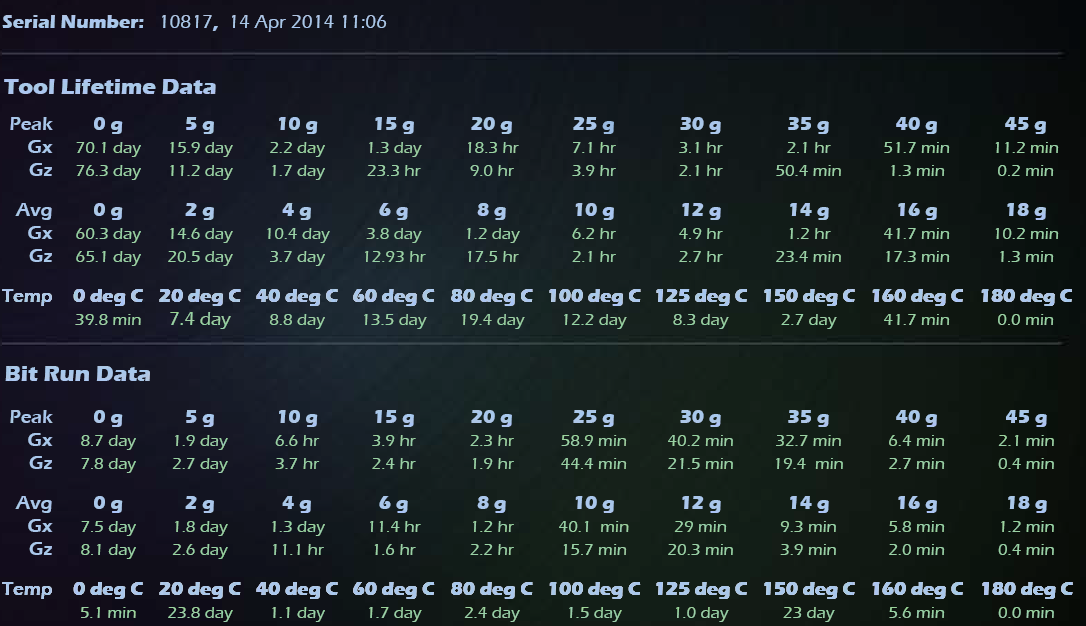Viewport: 1086px width, 626px height.
Task: Click the "50.4 min" value
Action: point(808,171)
